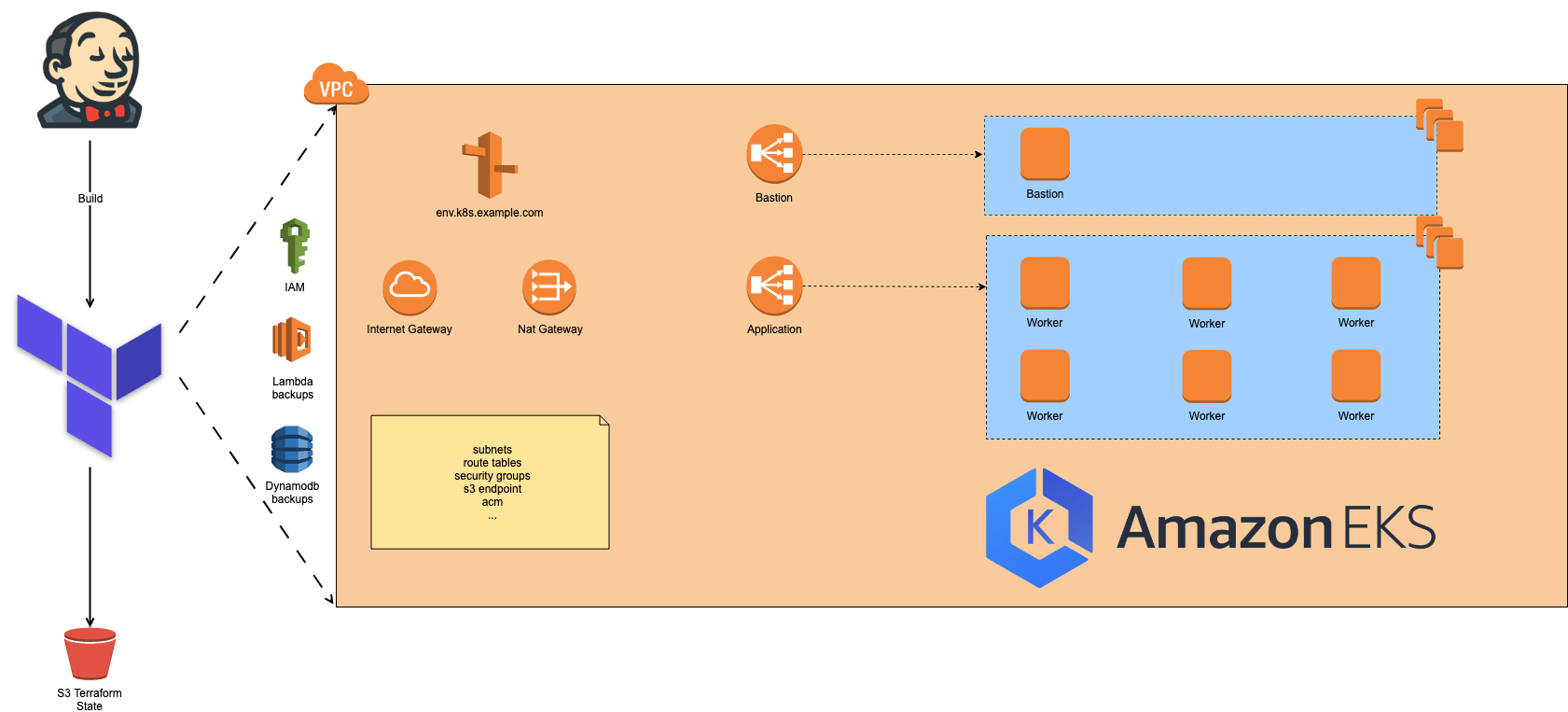Select the Amazon EKS hexagon logo
The image size is (1568, 712).
point(1040,528)
